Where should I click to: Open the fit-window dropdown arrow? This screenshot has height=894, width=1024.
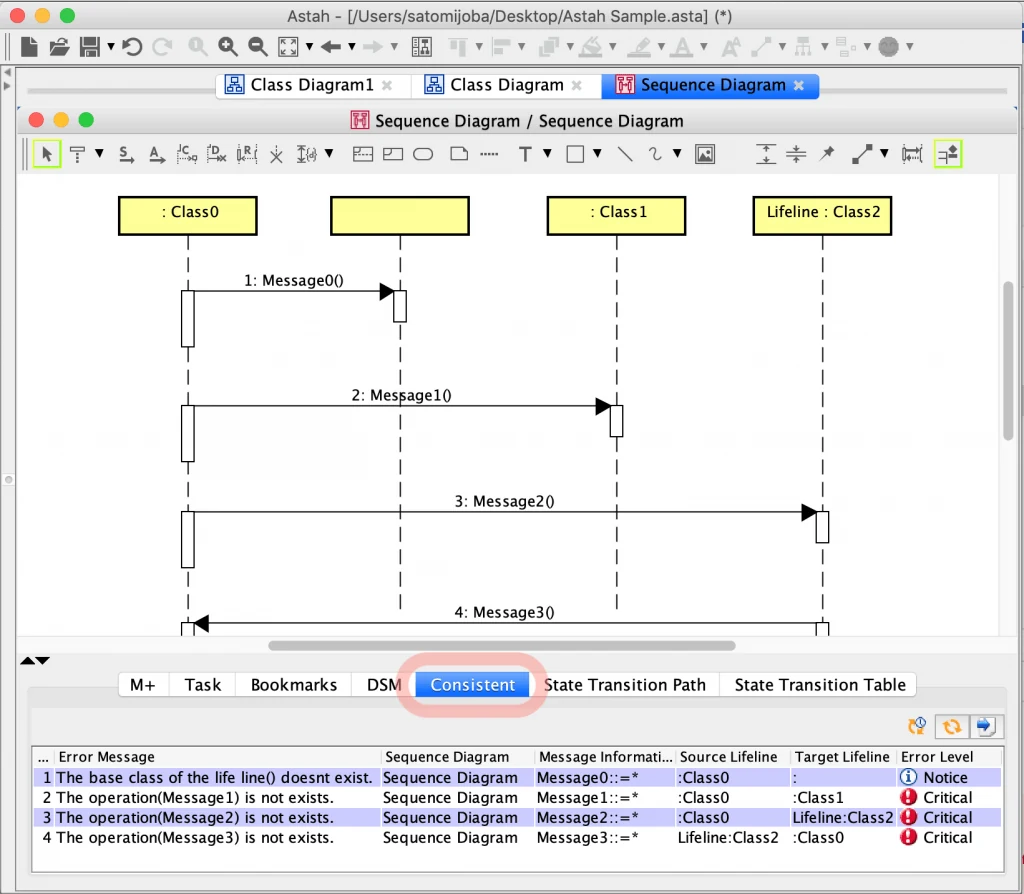tap(310, 46)
